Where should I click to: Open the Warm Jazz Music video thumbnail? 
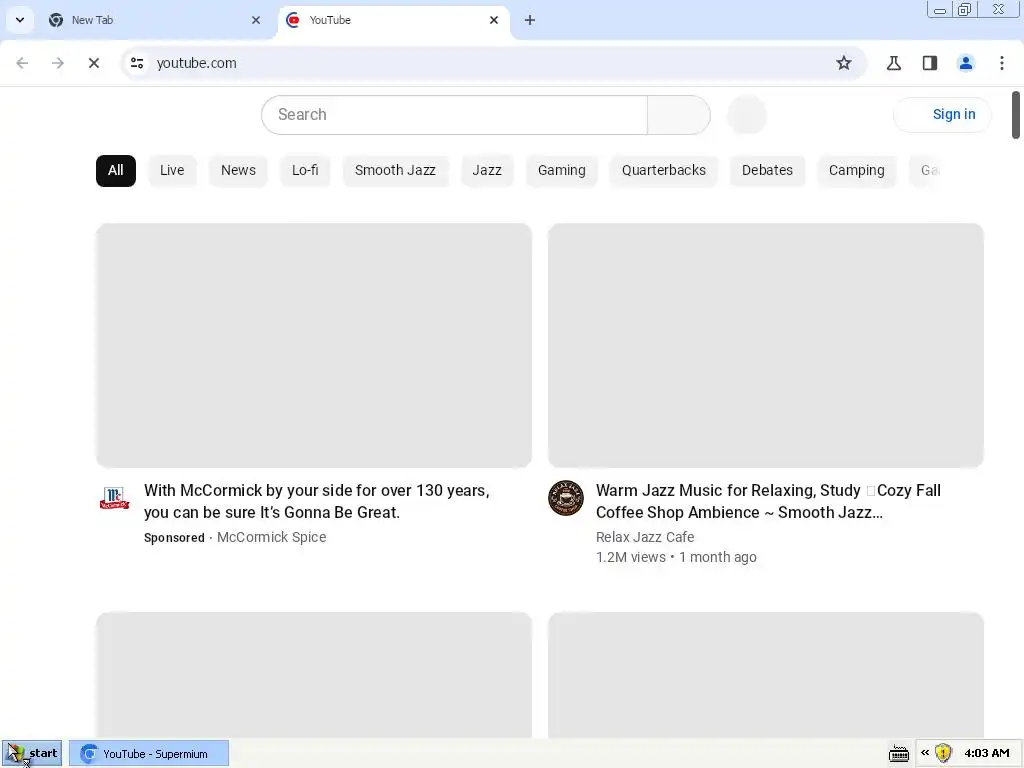tap(765, 345)
